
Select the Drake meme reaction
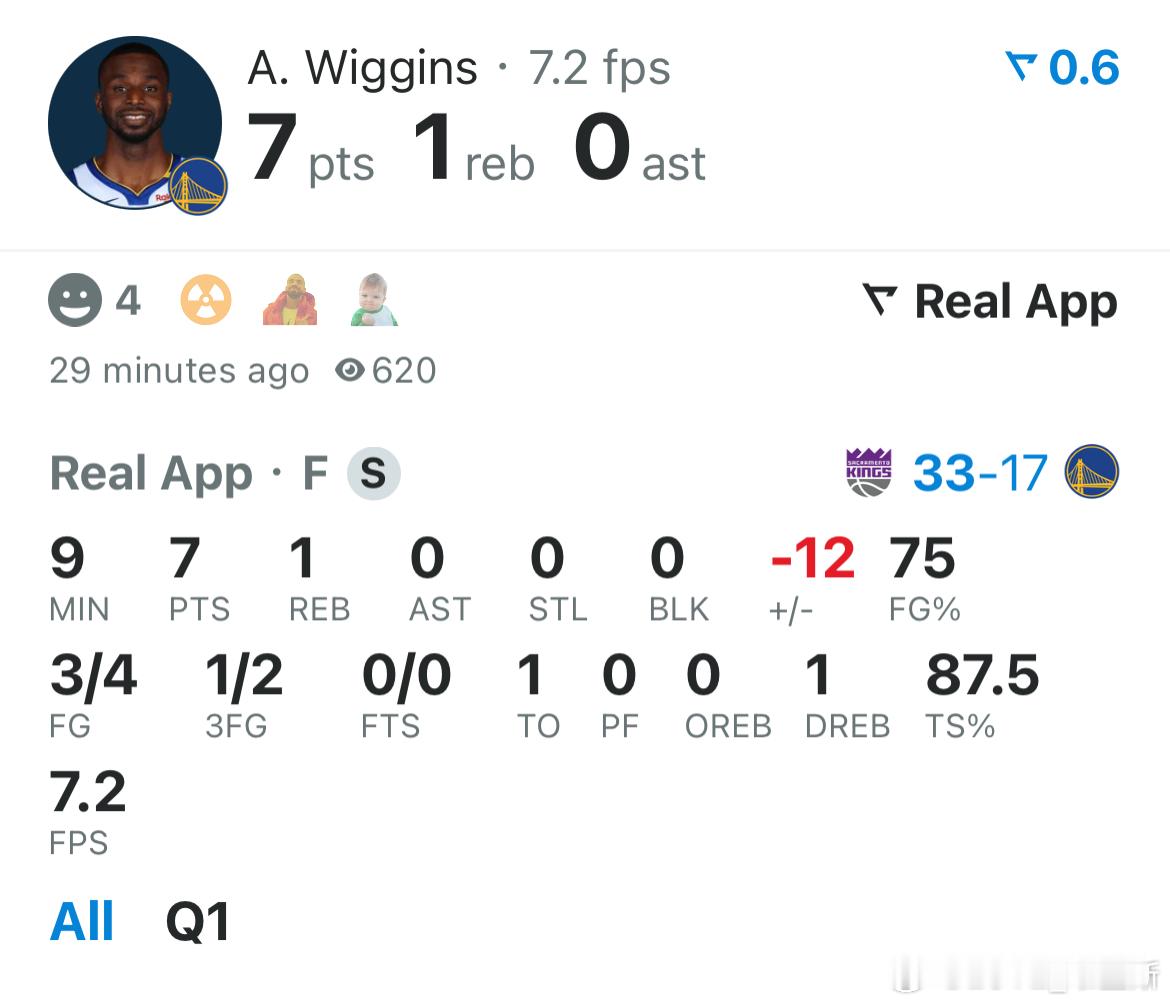click(x=290, y=300)
